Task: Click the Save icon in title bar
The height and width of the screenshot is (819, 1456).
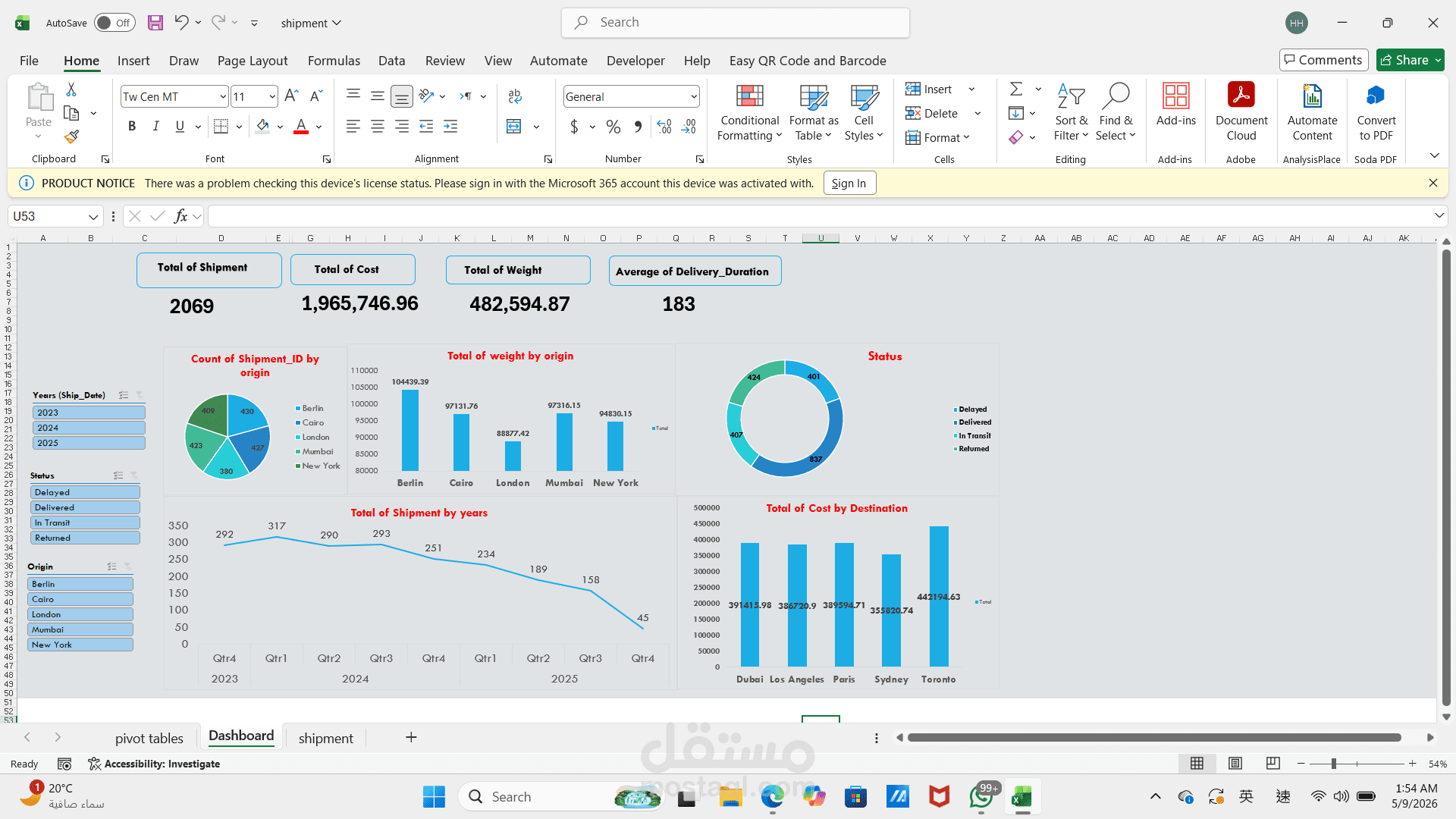Action: (155, 23)
